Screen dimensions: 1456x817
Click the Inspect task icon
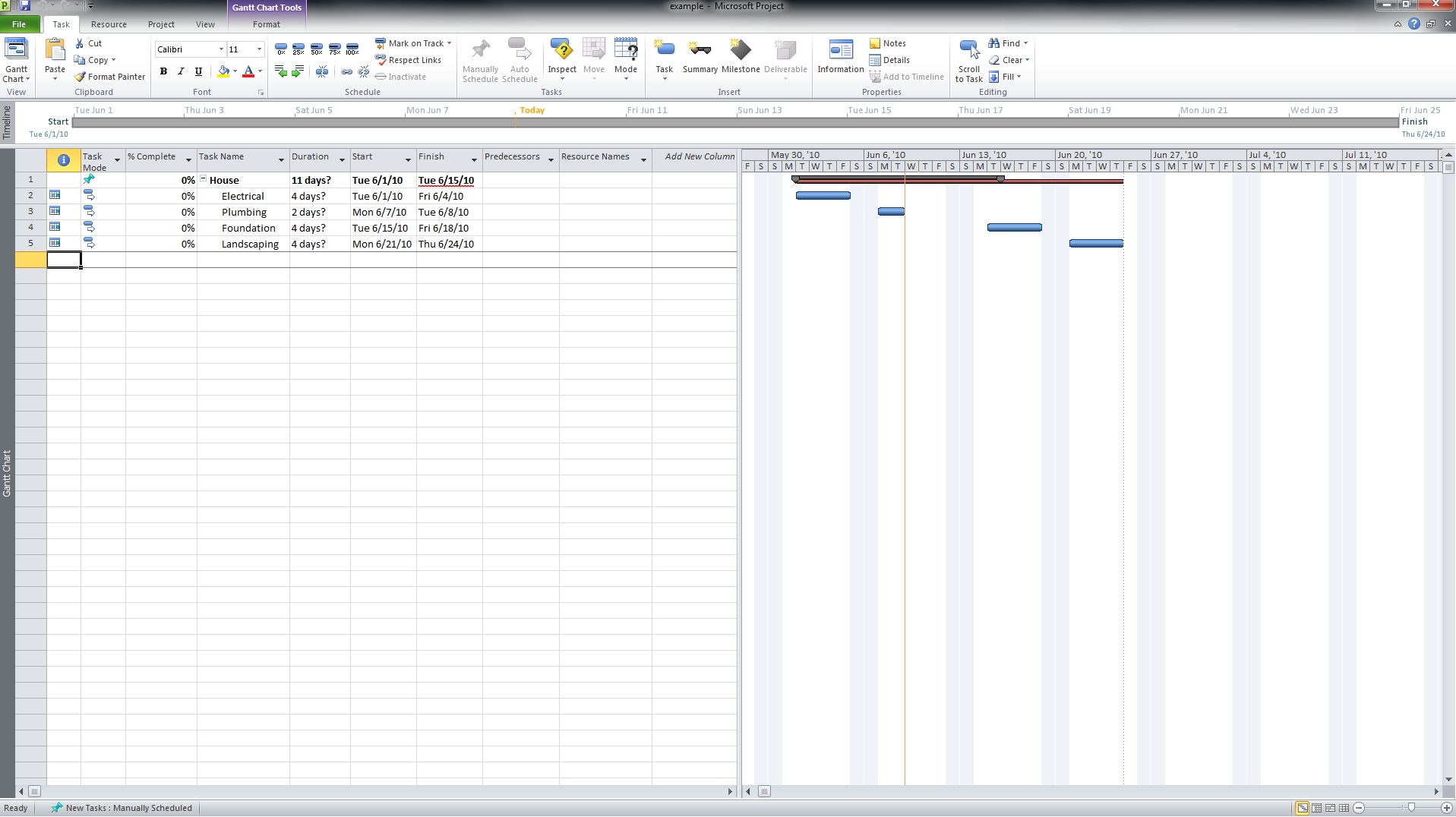[562, 57]
